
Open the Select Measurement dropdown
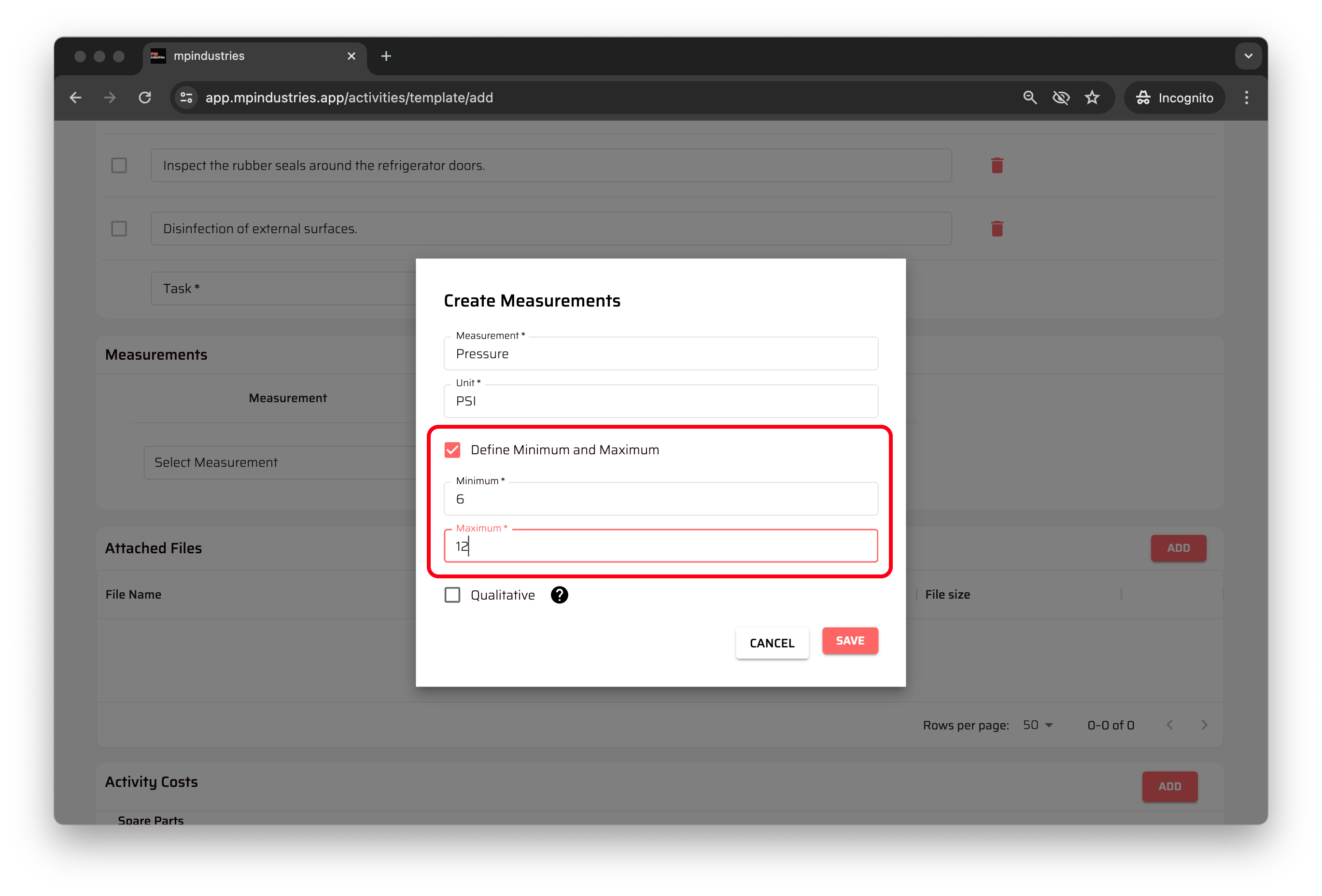[279, 462]
